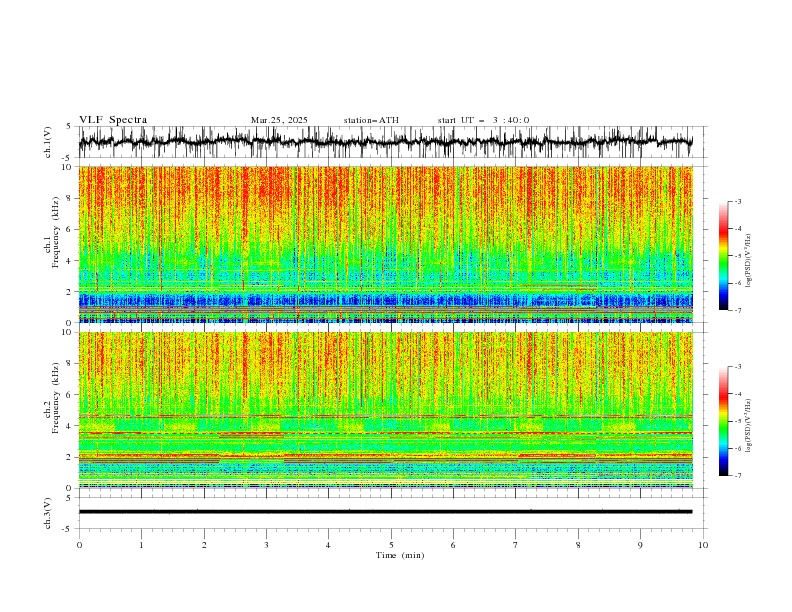Click the ch.1(V) axis tick "5"
Viewport: 792px width, 612px height.
tap(68, 127)
